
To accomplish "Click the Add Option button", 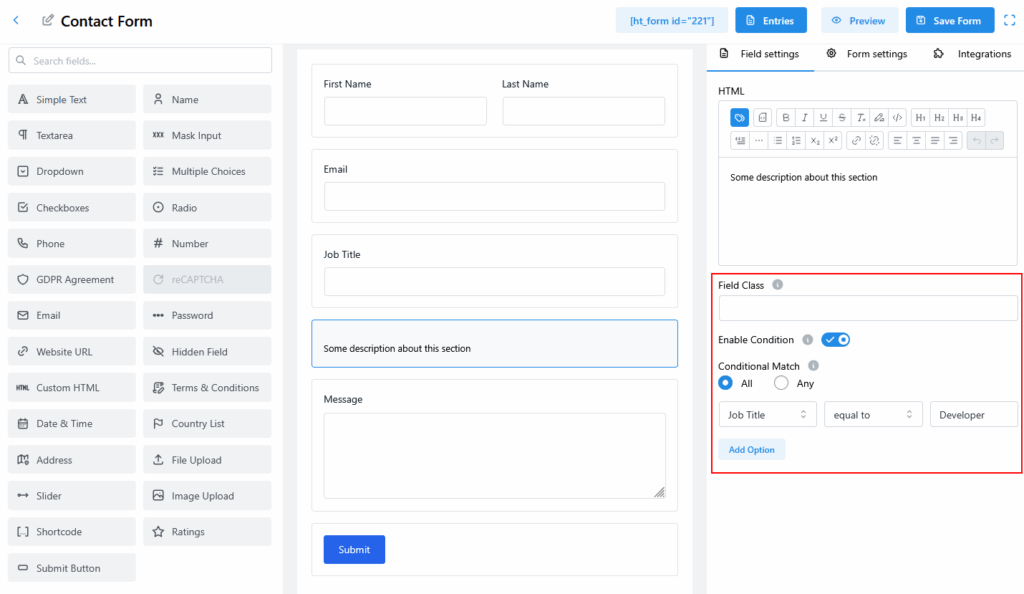I will [x=751, y=450].
